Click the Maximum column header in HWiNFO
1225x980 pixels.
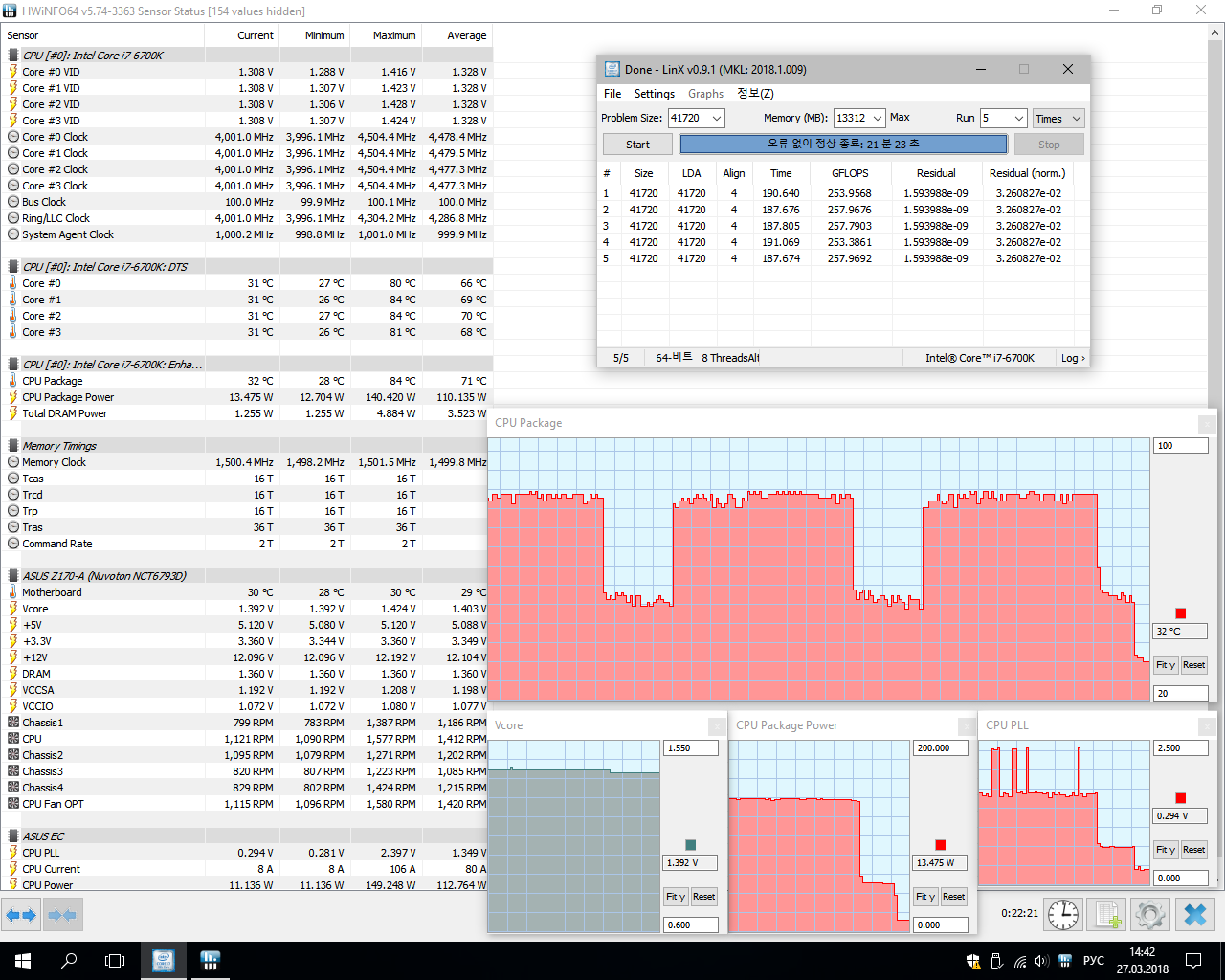tap(386, 35)
